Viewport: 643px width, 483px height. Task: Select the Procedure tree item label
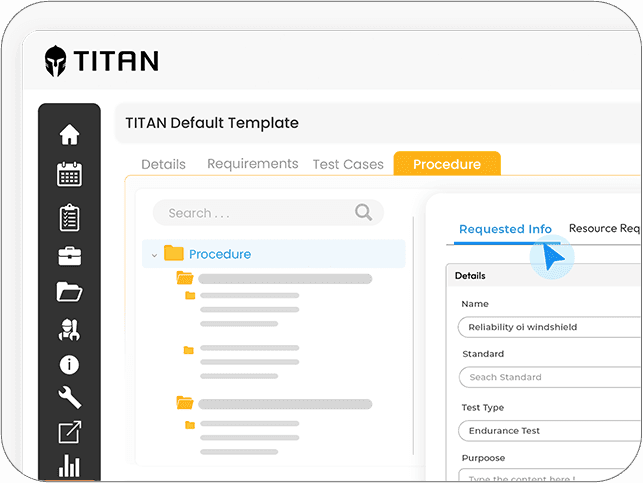tap(220, 254)
